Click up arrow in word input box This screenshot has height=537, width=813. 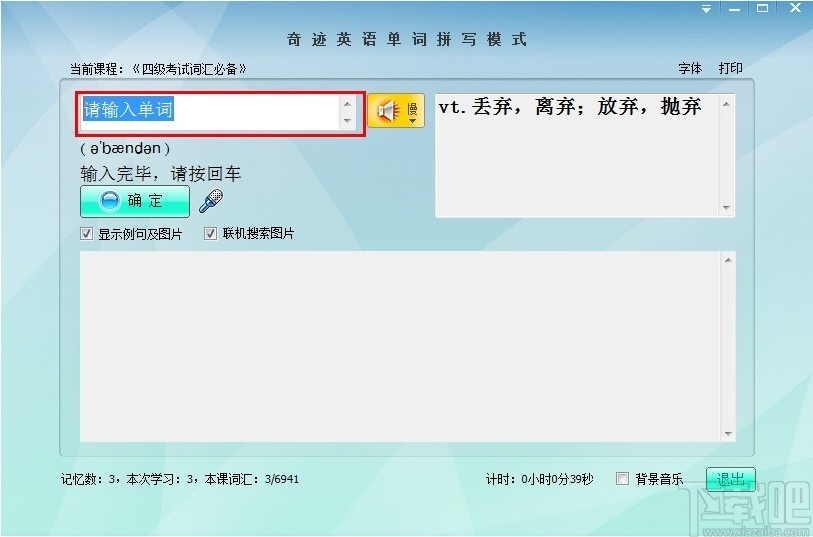[347, 104]
